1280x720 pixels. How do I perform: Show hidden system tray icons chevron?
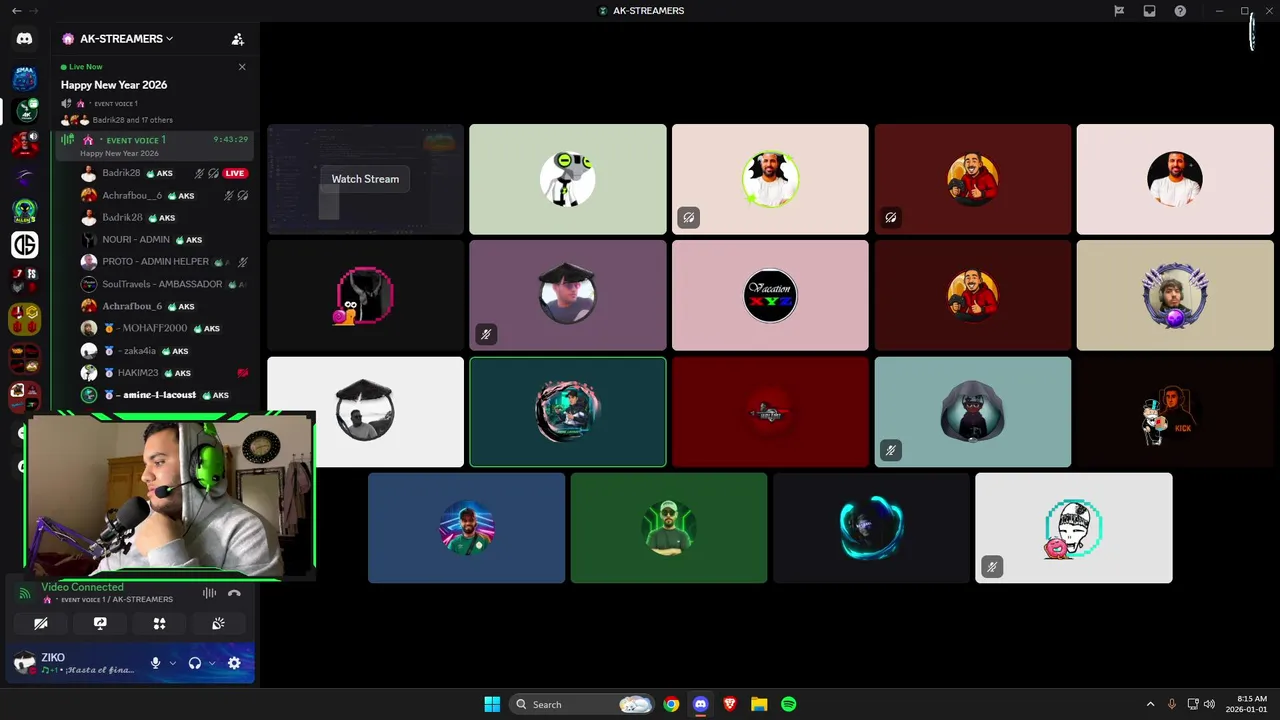tap(1150, 704)
